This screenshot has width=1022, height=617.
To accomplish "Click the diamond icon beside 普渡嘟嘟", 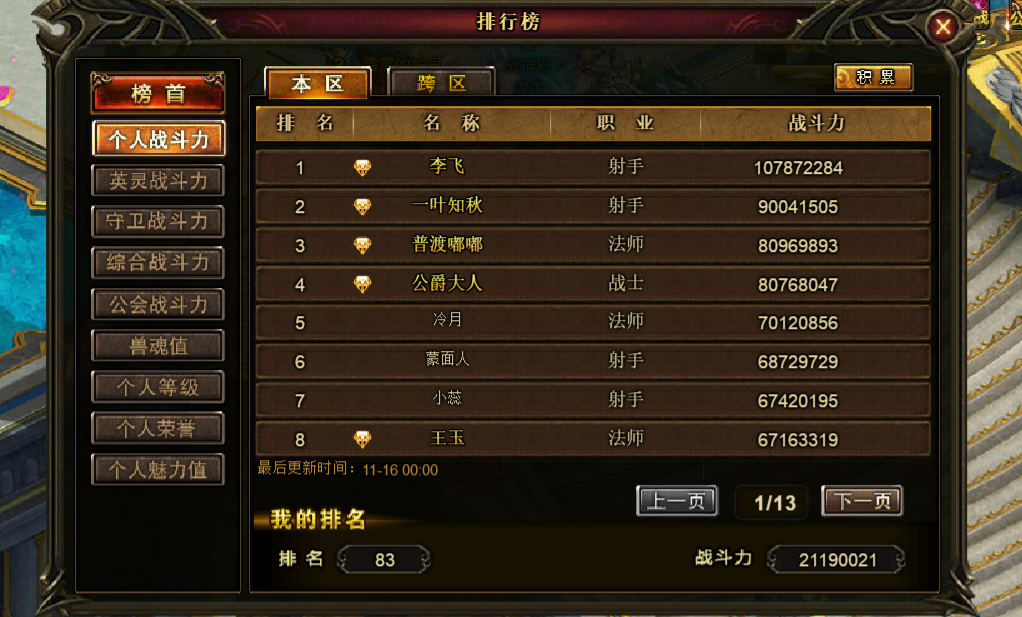I will click(362, 245).
